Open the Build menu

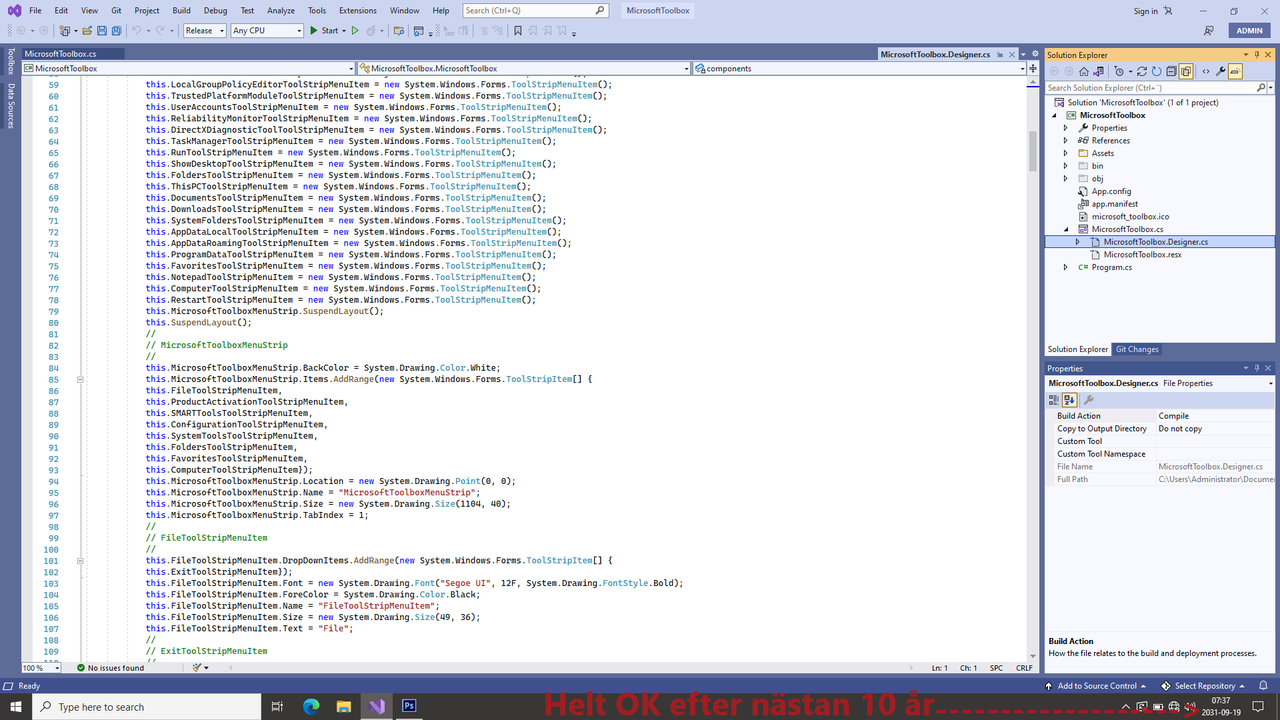tap(181, 11)
